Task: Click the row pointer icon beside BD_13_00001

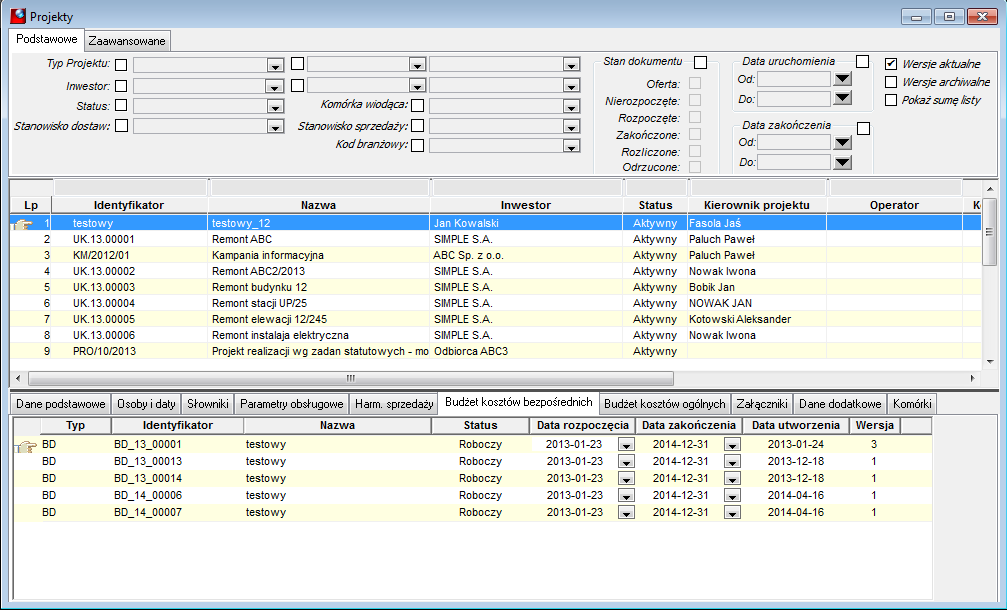Action: (x=26, y=446)
